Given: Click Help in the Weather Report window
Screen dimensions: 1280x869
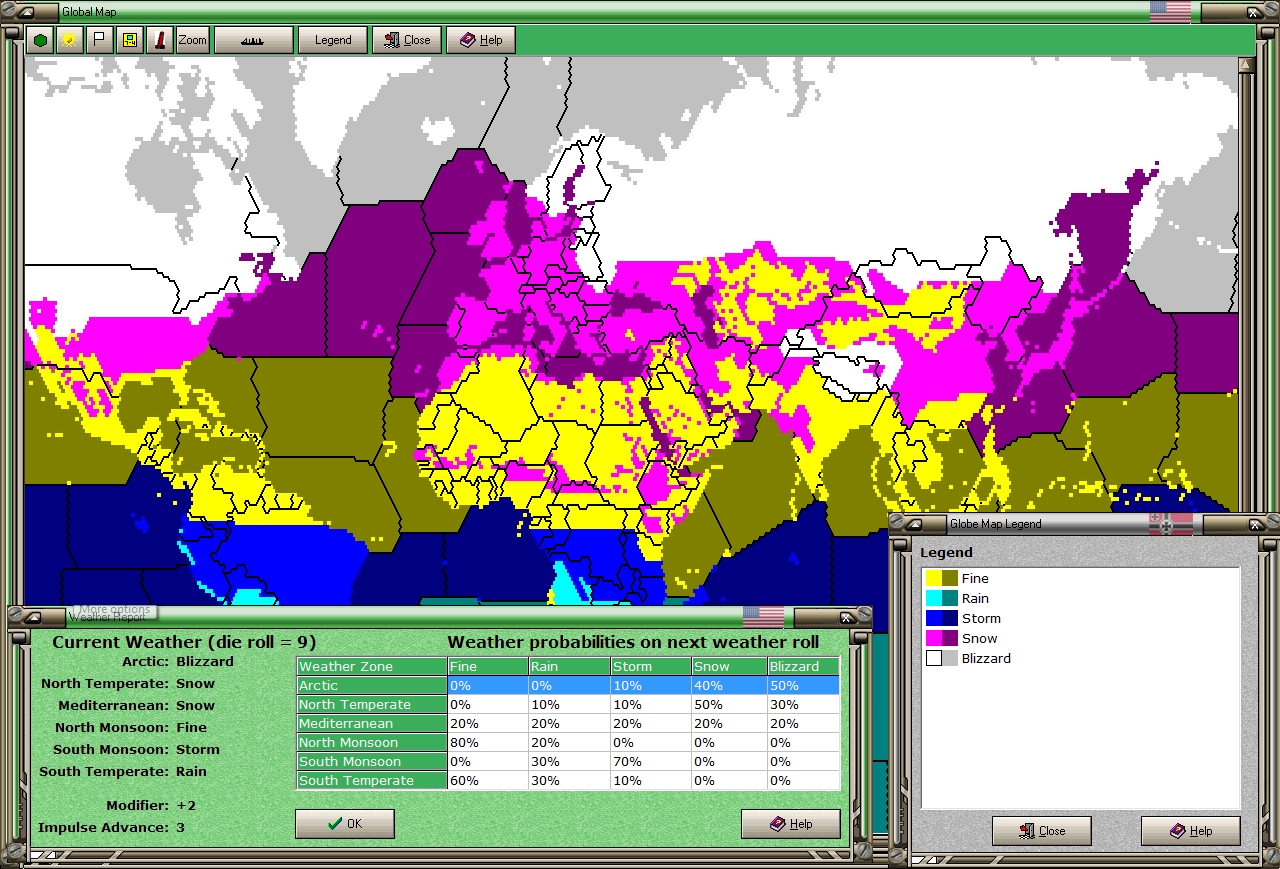Looking at the screenshot, I should coord(791,824).
